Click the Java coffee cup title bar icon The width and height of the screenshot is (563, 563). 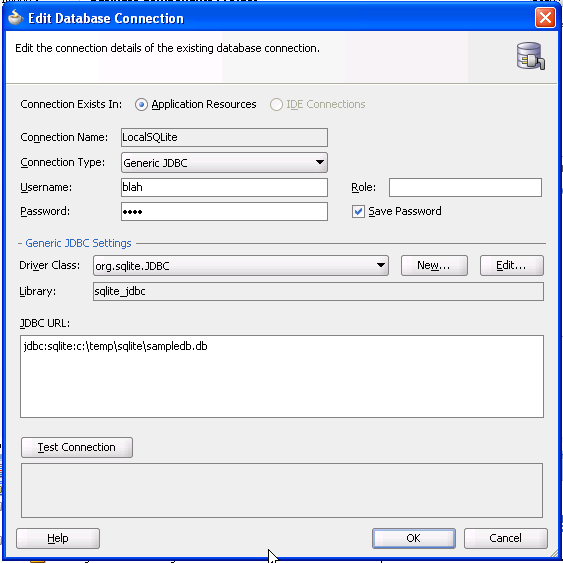coord(15,18)
